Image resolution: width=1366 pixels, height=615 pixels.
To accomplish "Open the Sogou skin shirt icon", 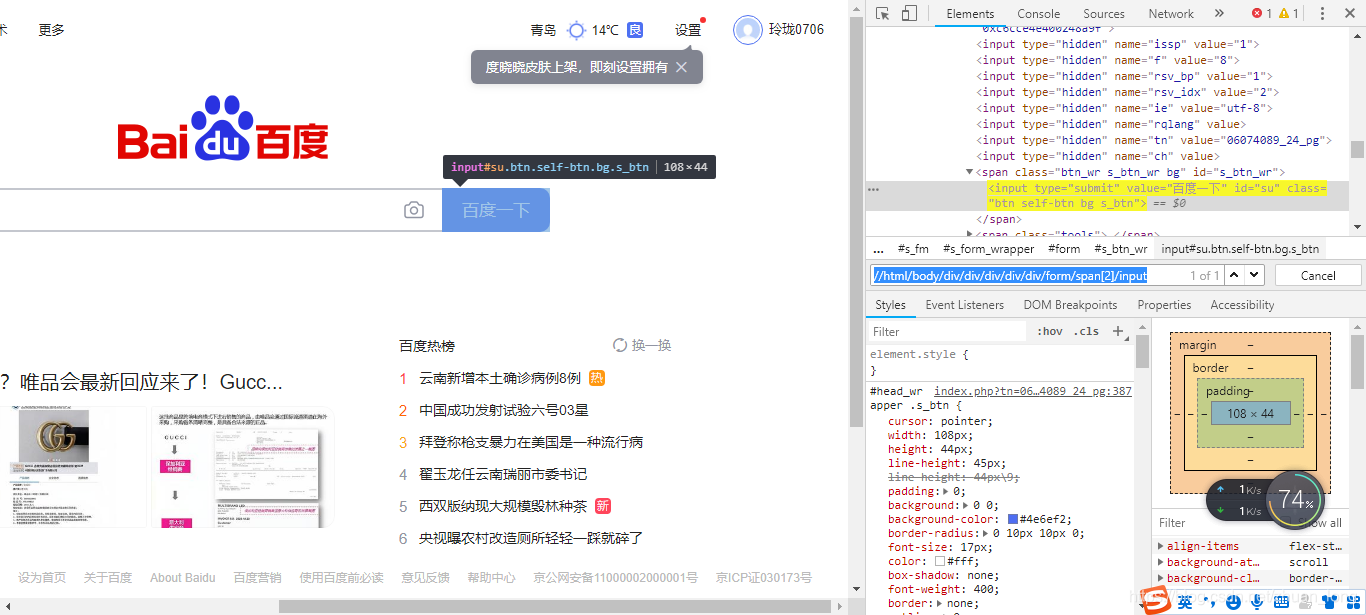I will pos(1329,601).
